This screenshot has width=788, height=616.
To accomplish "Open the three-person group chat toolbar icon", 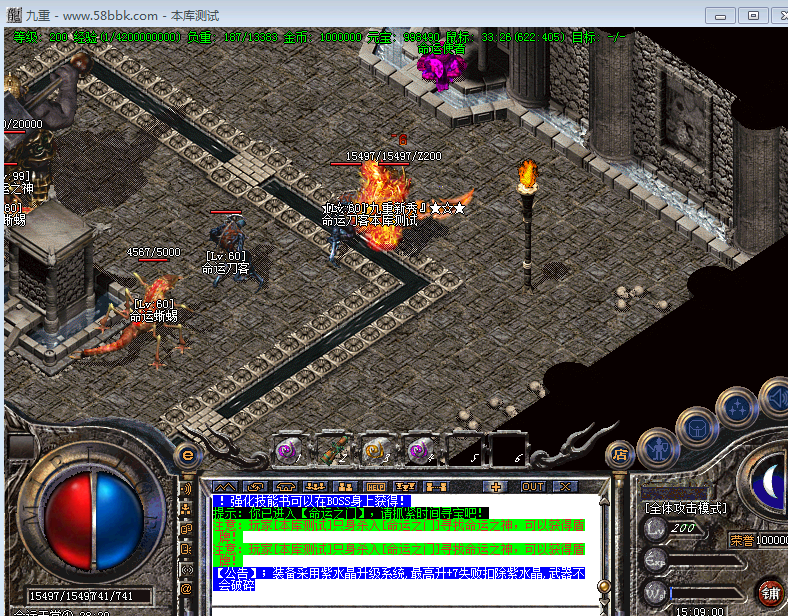I will (x=316, y=486).
